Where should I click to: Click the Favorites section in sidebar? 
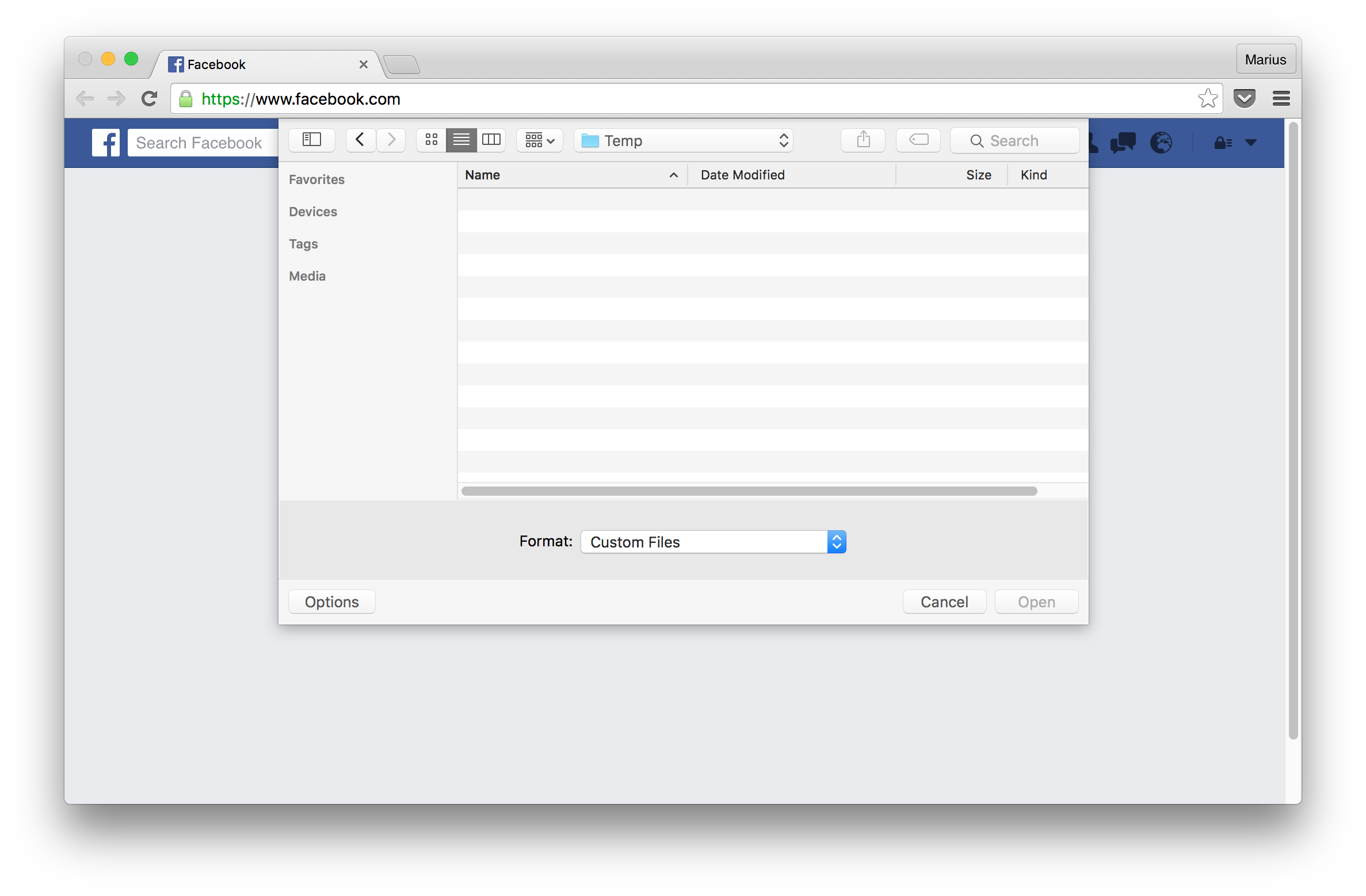[x=317, y=179]
